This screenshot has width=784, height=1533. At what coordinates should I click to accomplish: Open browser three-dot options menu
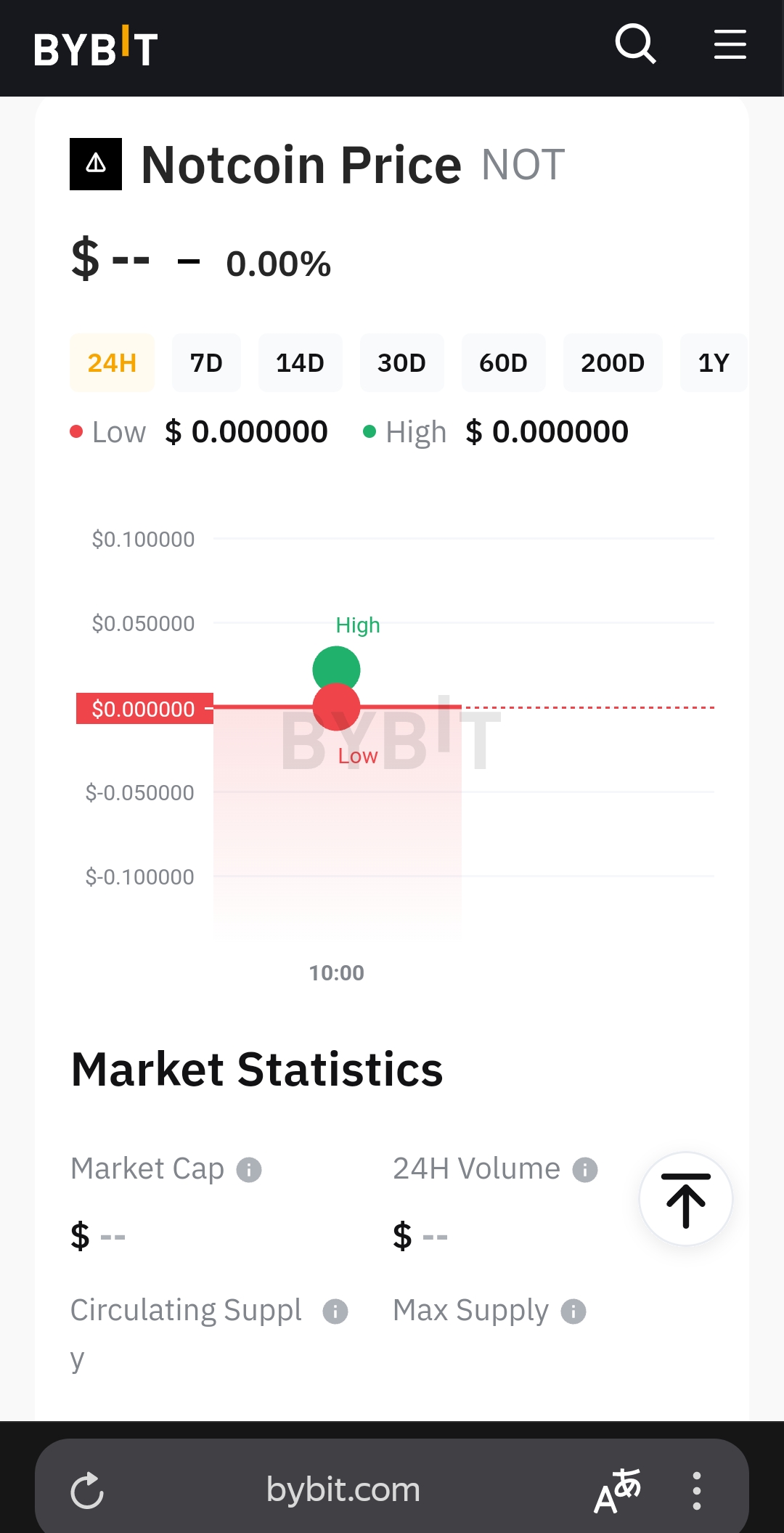pyautogui.click(x=697, y=1491)
